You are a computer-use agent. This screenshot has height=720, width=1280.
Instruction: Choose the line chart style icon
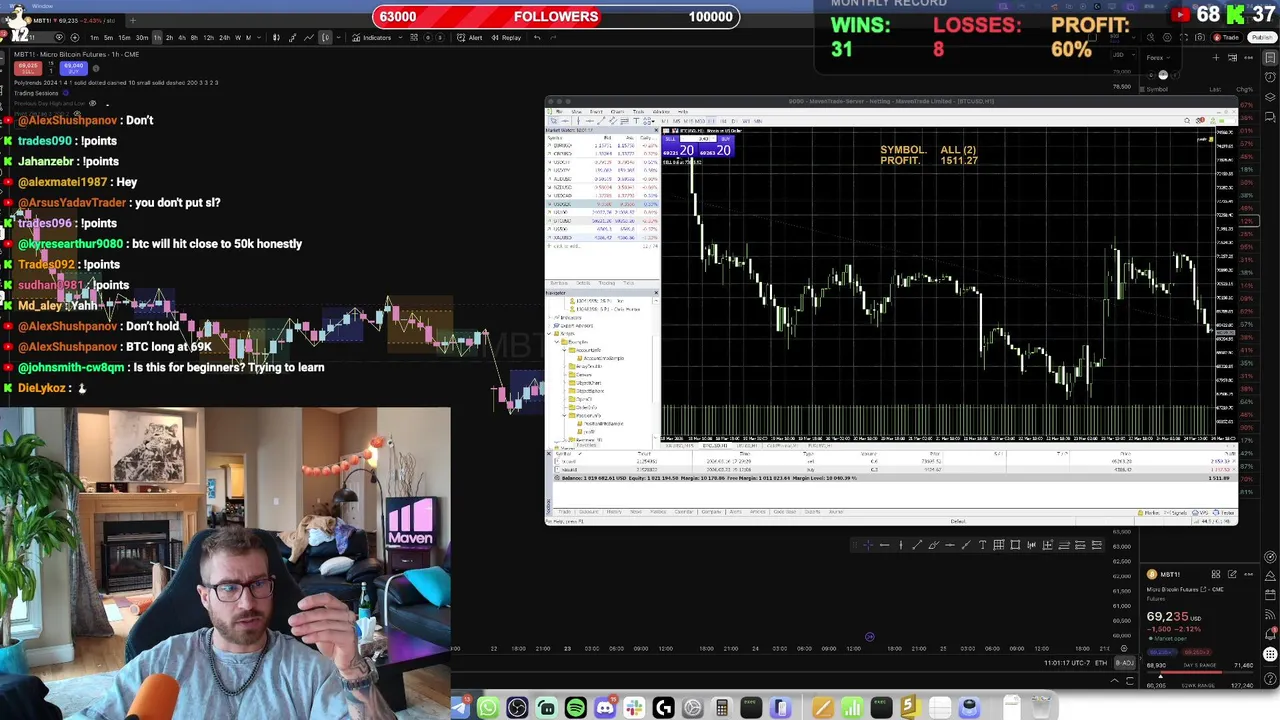[x=308, y=37]
